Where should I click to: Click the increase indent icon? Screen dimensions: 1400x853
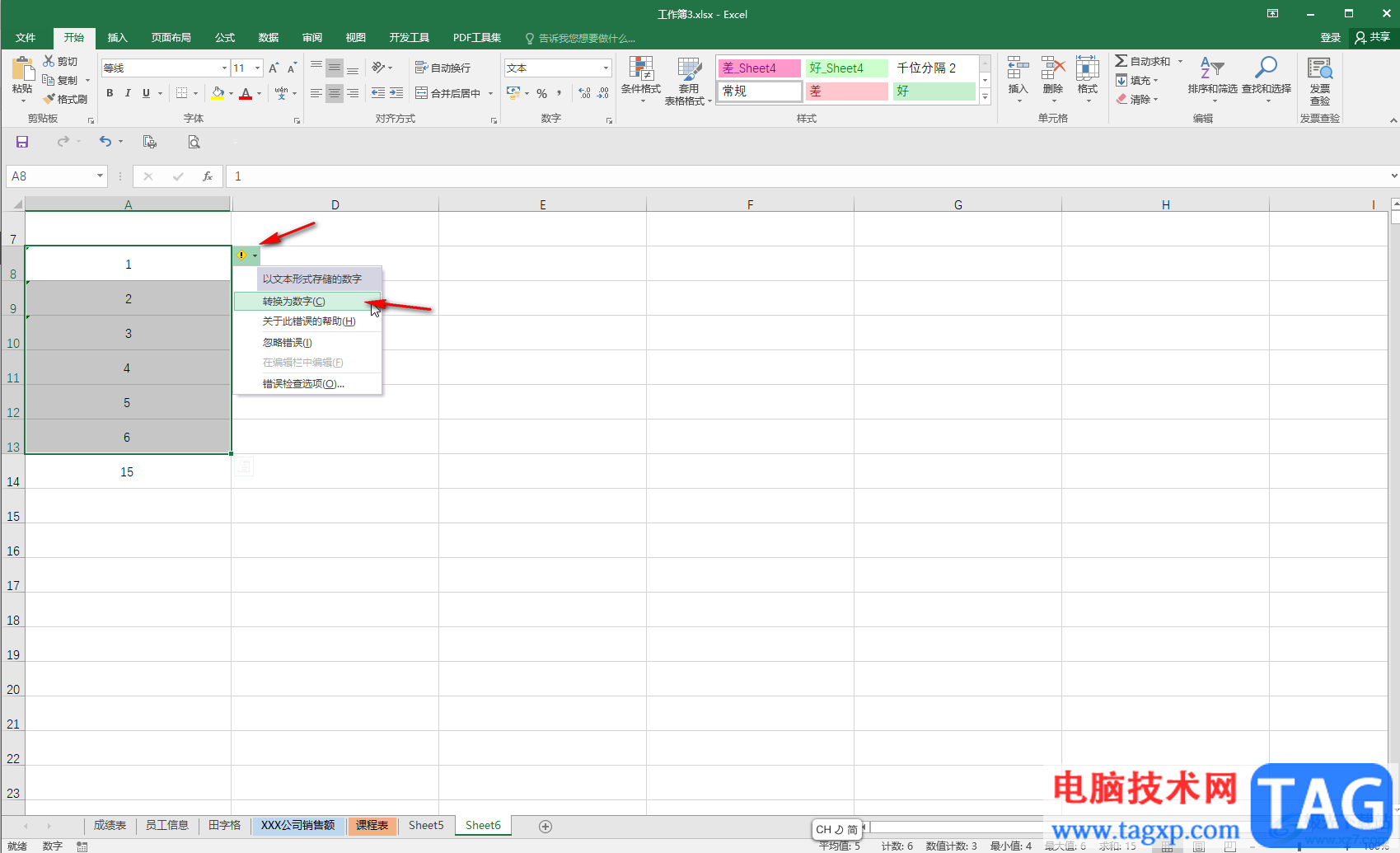click(x=396, y=93)
